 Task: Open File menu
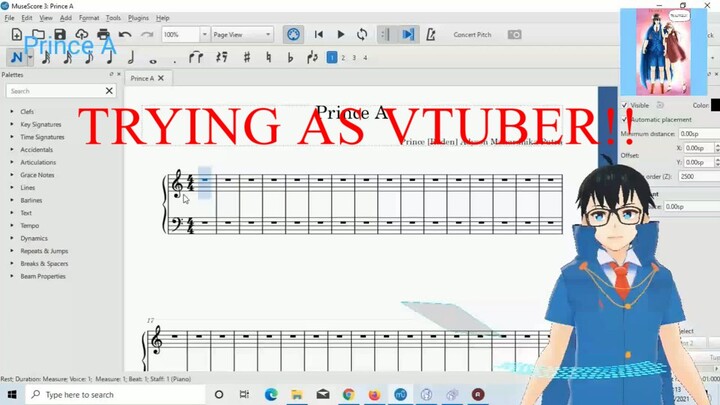pos(9,18)
